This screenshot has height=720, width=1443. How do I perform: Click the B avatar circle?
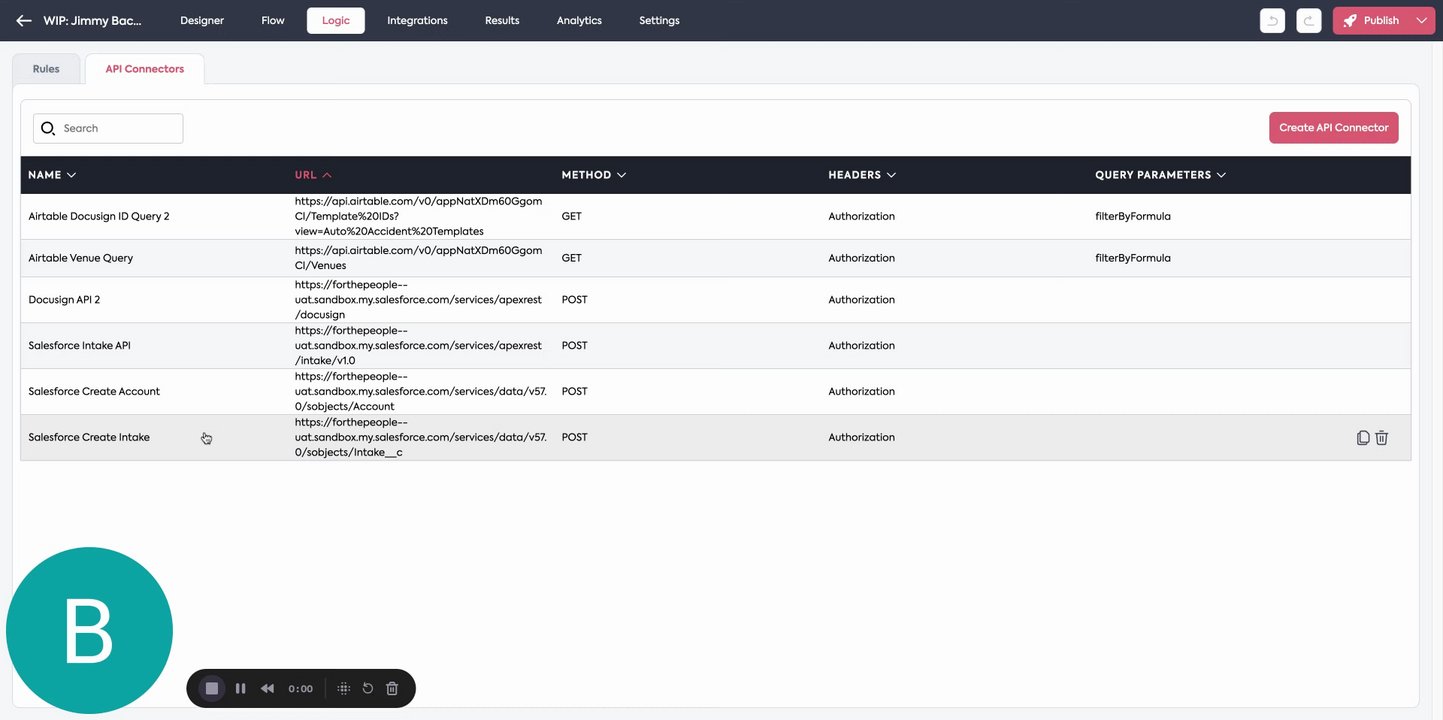click(89, 630)
